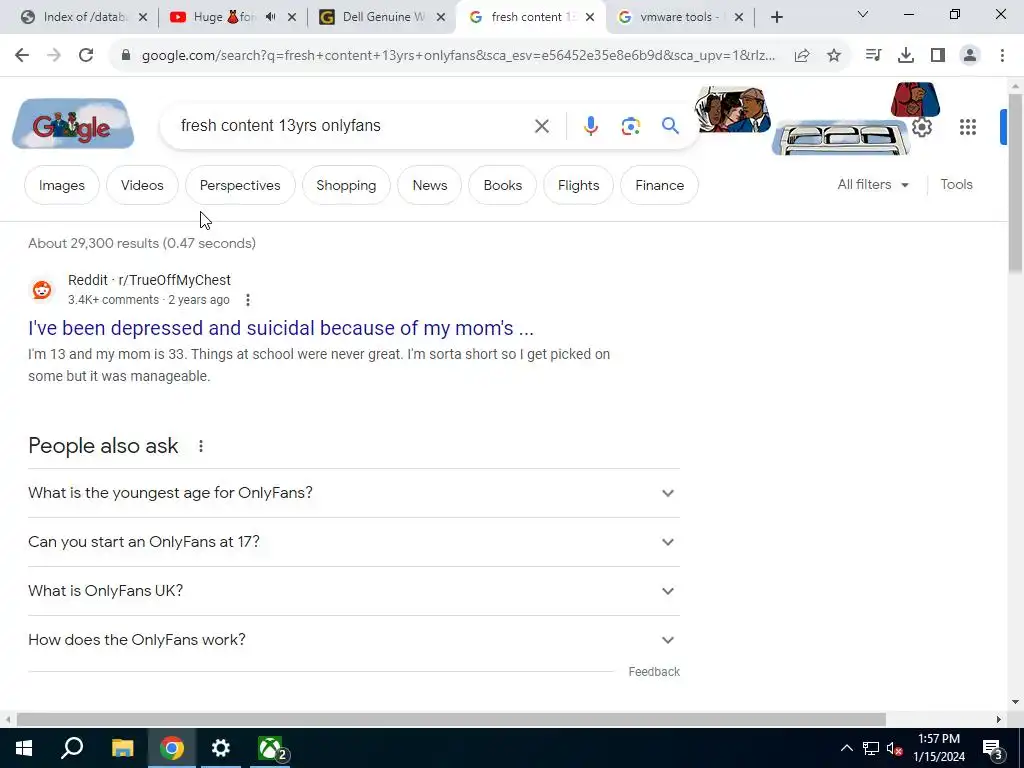Open the Google apps grid
1024x768 pixels.
coord(968,127)
